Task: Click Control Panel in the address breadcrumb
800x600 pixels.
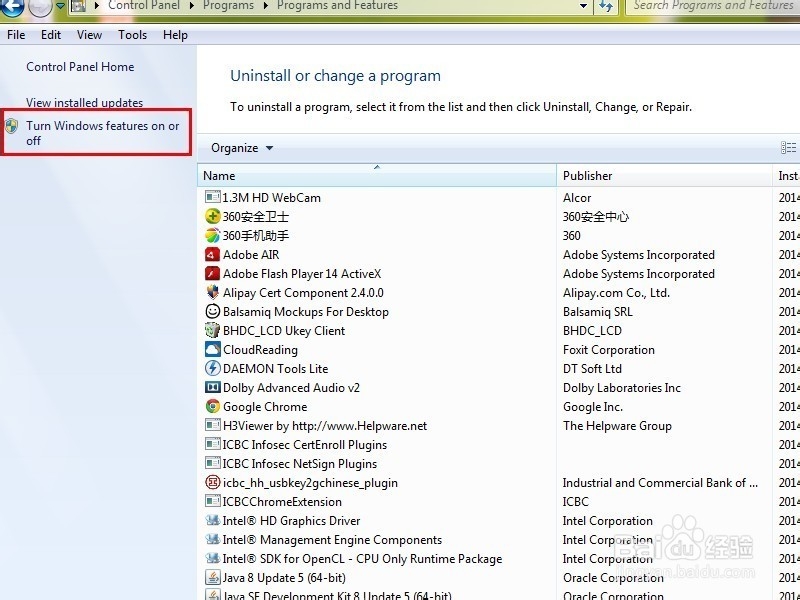Action: coord(144,6)
